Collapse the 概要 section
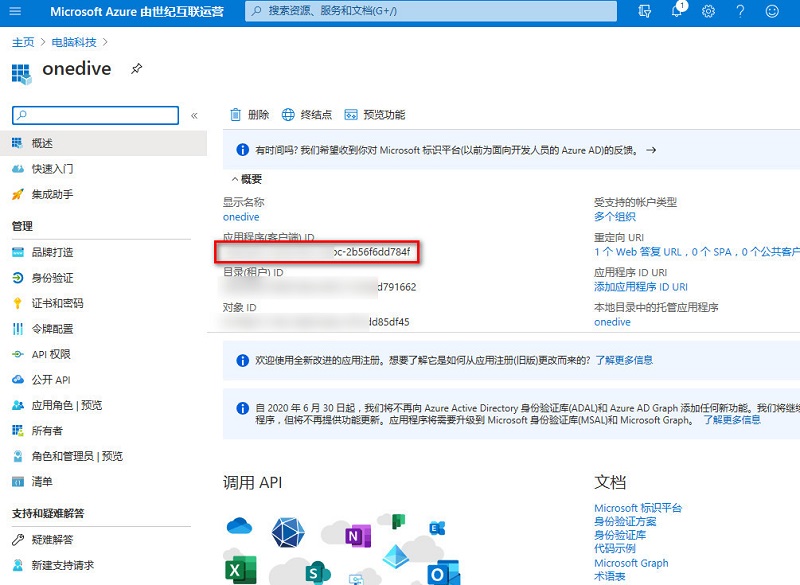The height and width of the screenshot is (585, 800). [x=247, y=179]
